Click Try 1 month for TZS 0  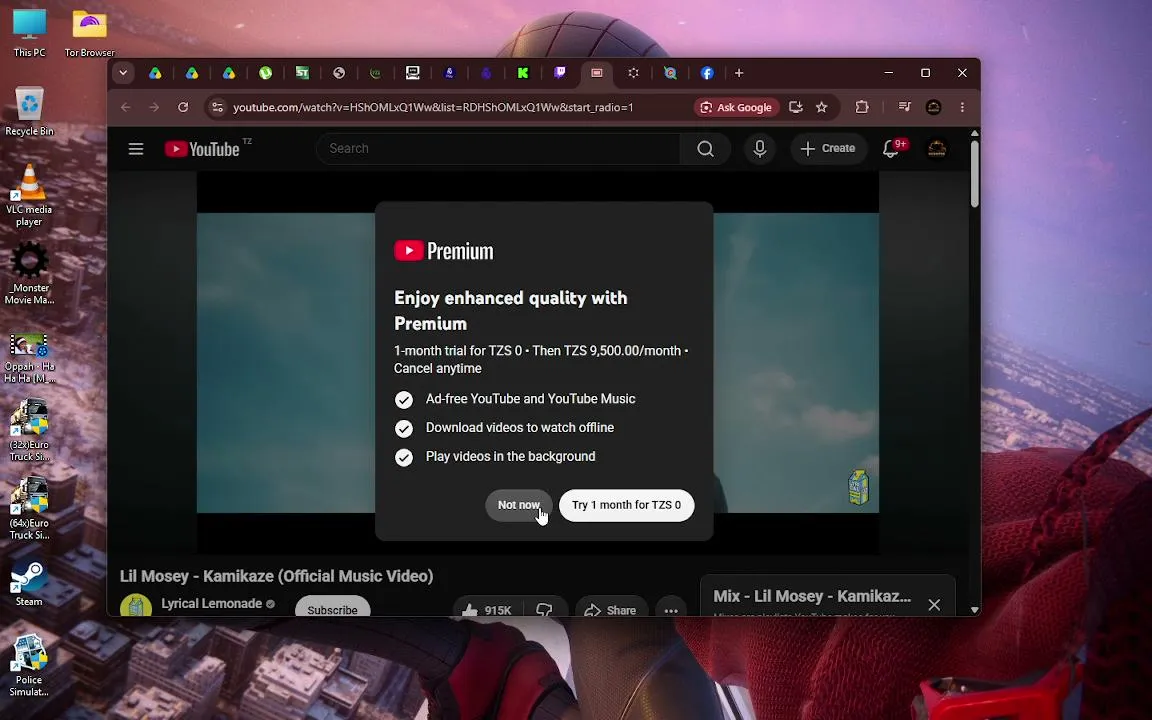coord(627,505)
